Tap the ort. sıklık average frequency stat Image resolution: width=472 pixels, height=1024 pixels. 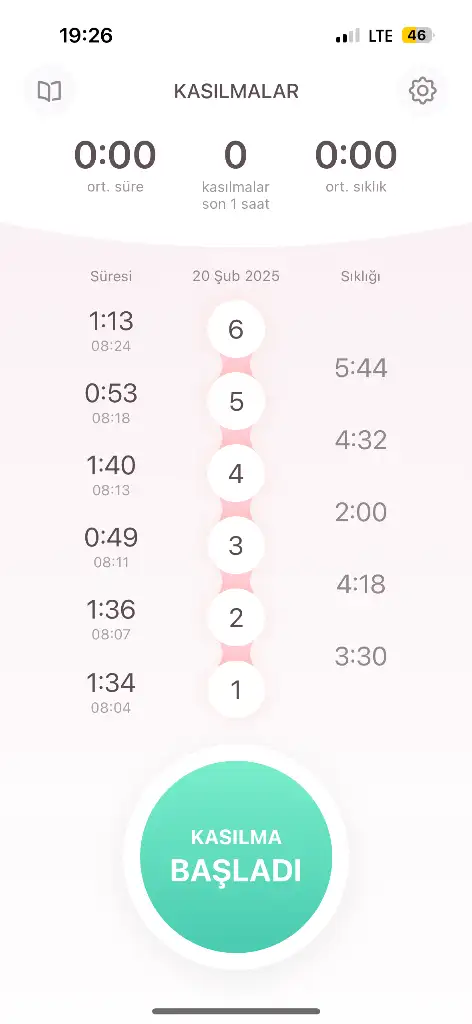pos(356,166)
